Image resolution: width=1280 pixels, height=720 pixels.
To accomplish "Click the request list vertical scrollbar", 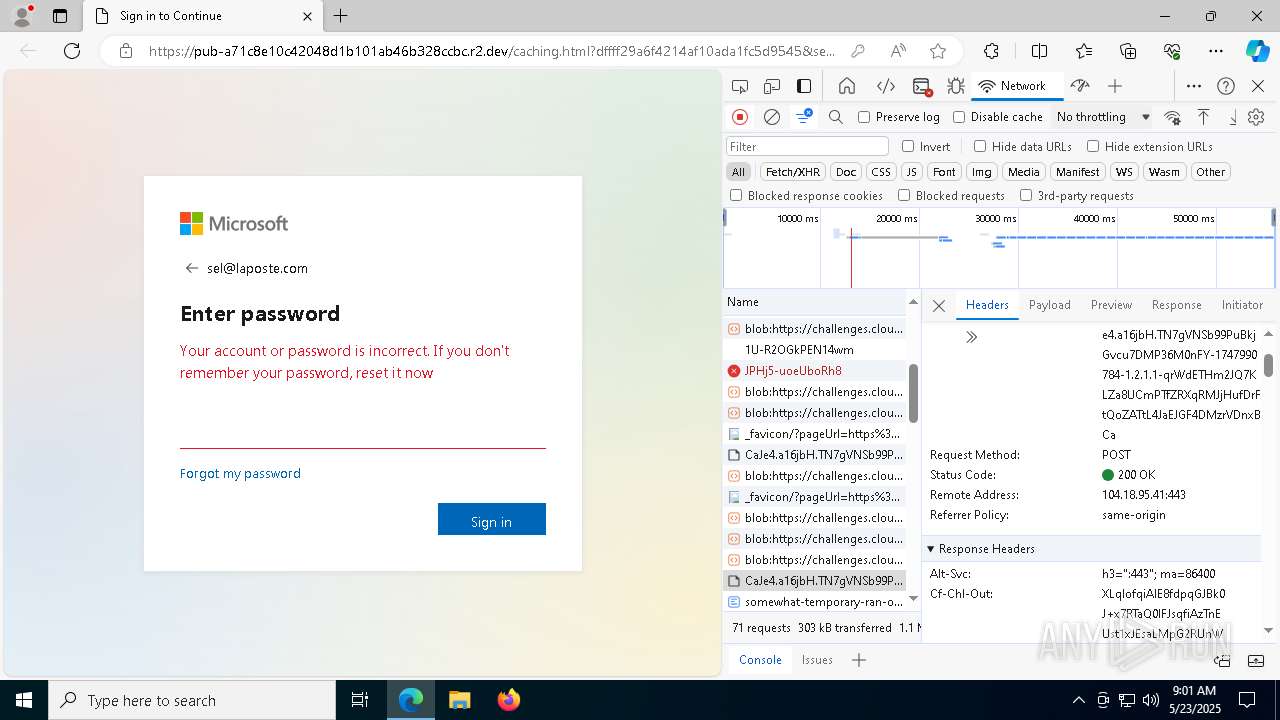I will pos(913,392).
